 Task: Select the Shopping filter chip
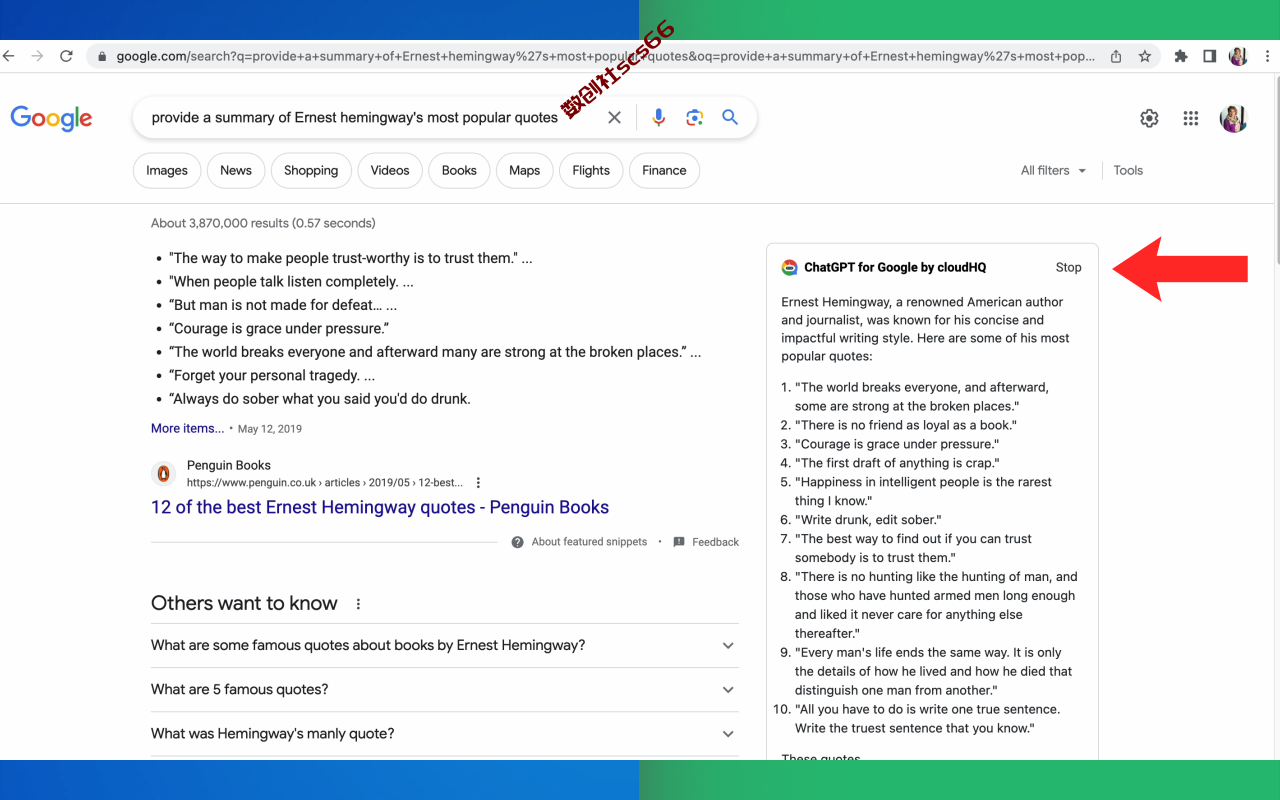[x=311, y=170]
